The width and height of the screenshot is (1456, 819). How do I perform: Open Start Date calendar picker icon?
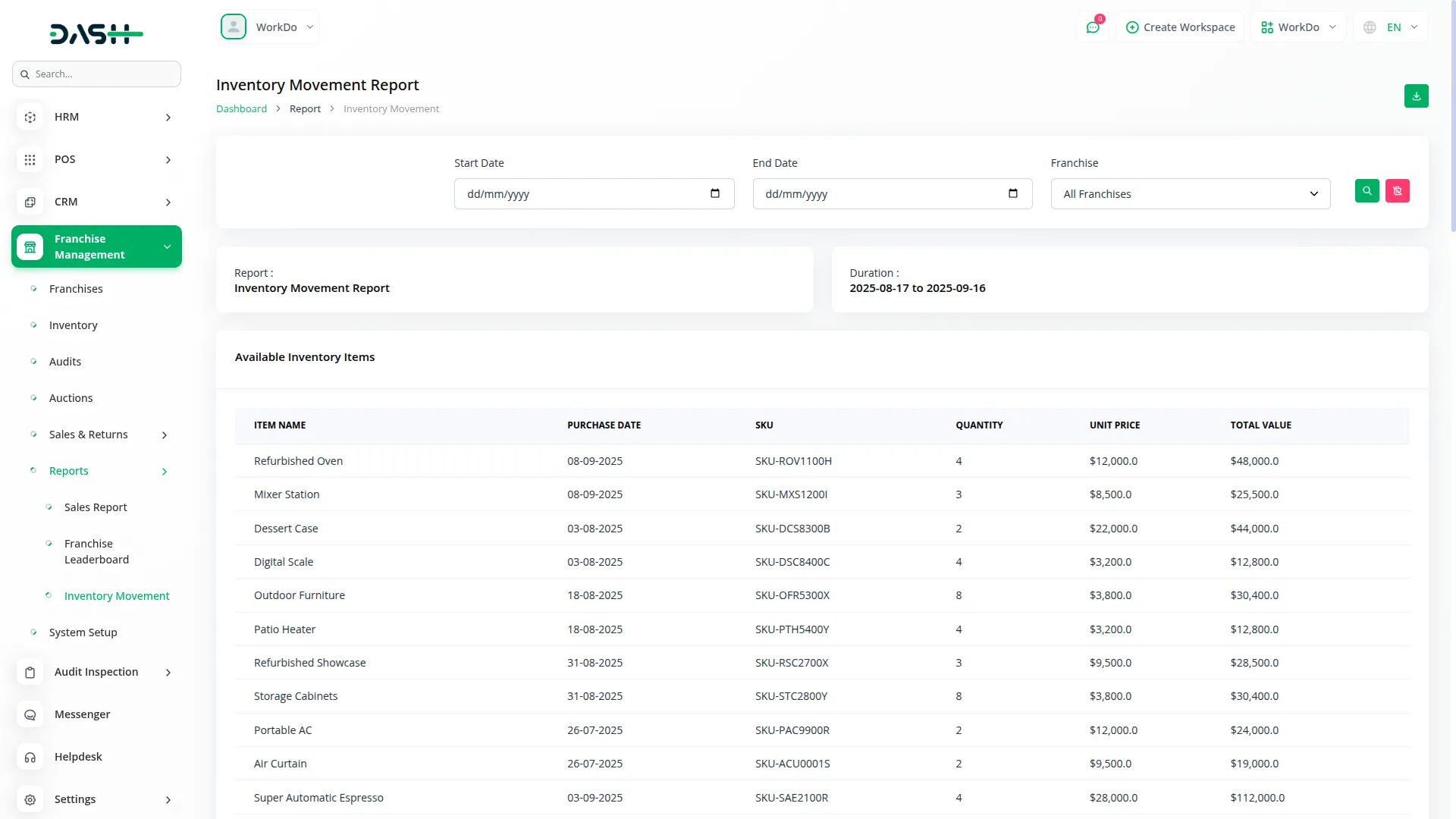click(x=714, y=193)
